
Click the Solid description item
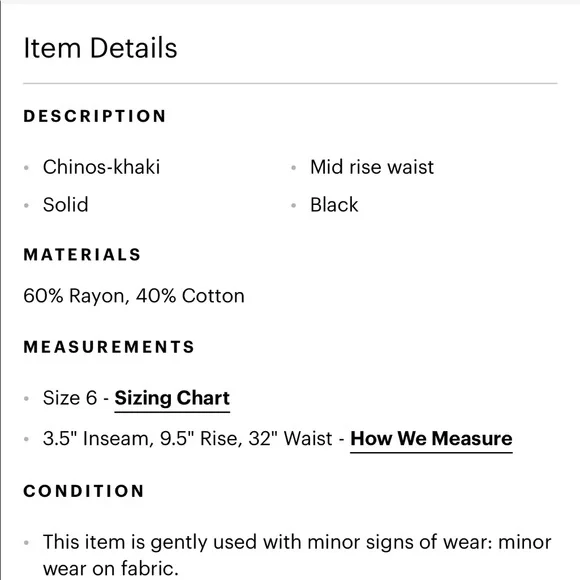coord(65,205)
